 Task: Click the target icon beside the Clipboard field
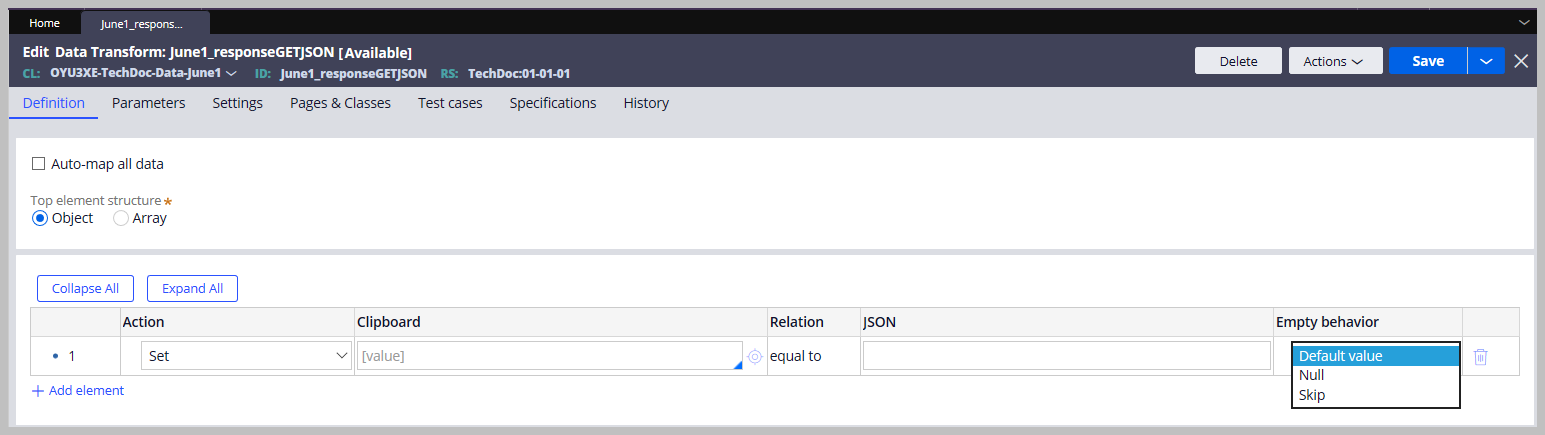[755, 356]
